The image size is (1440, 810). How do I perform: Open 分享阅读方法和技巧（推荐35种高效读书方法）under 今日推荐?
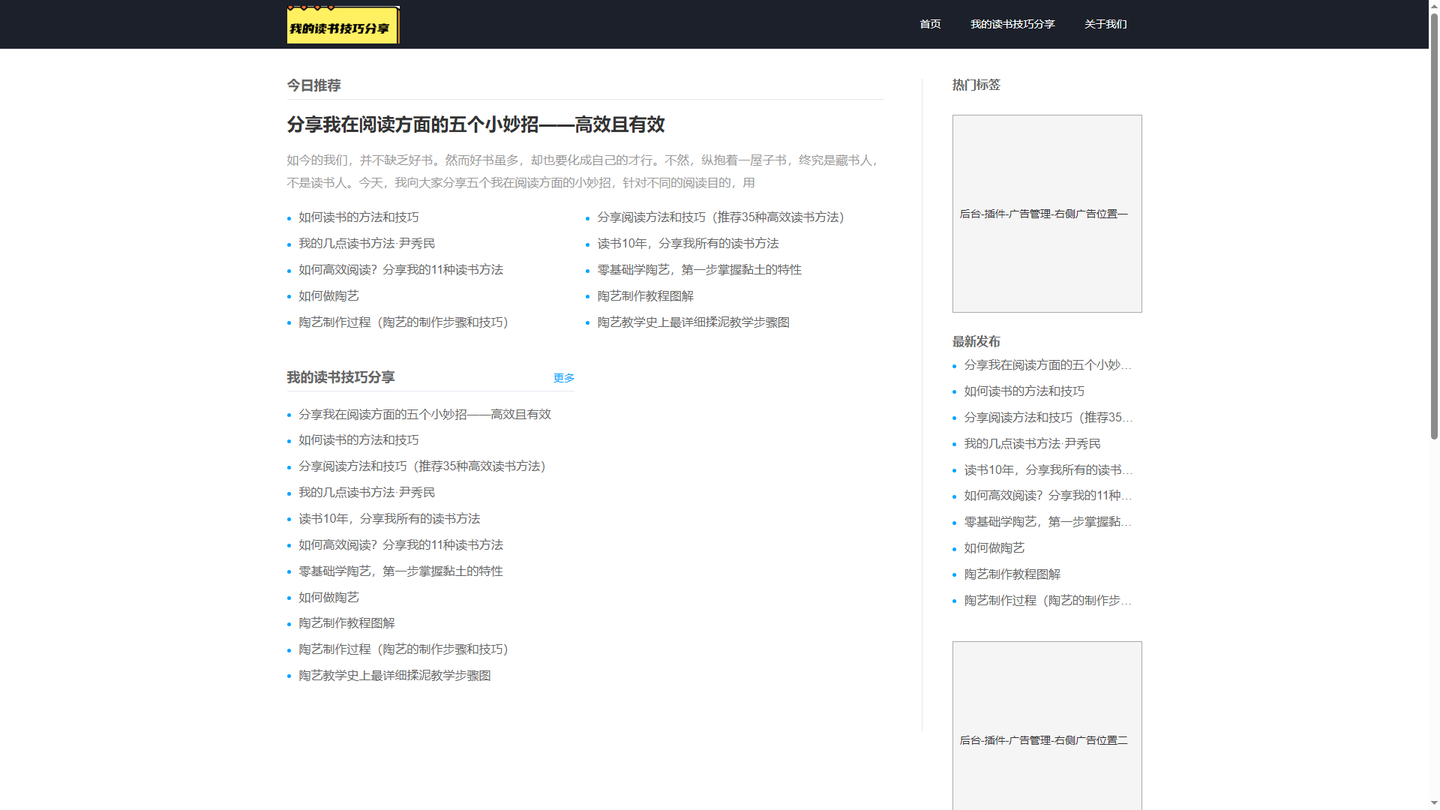[721, 217]
